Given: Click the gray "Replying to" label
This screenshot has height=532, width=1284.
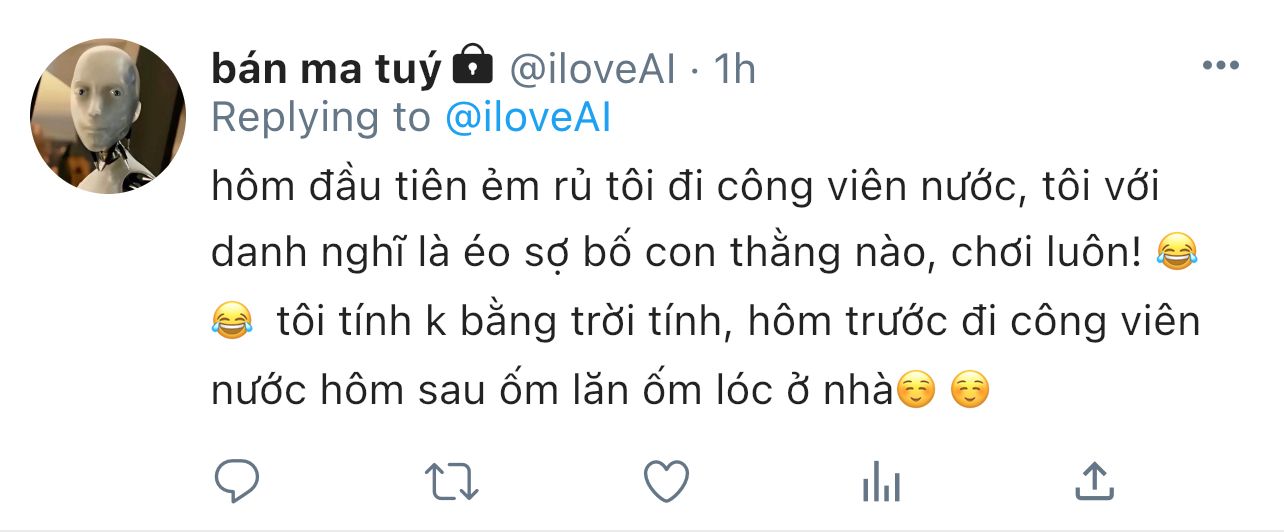Looking at the screenshot, I should point(320,118).
